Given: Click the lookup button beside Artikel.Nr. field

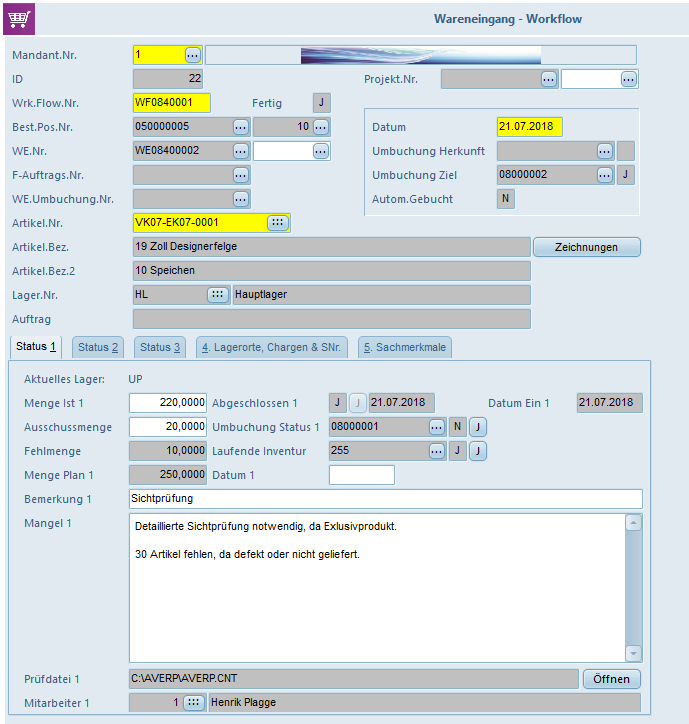Looking at the screenshot, I should coord(277,222).
